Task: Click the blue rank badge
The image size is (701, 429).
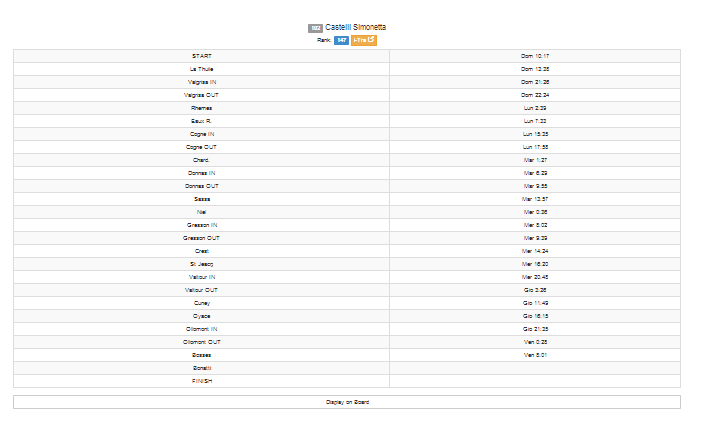Action: [341, 40]
